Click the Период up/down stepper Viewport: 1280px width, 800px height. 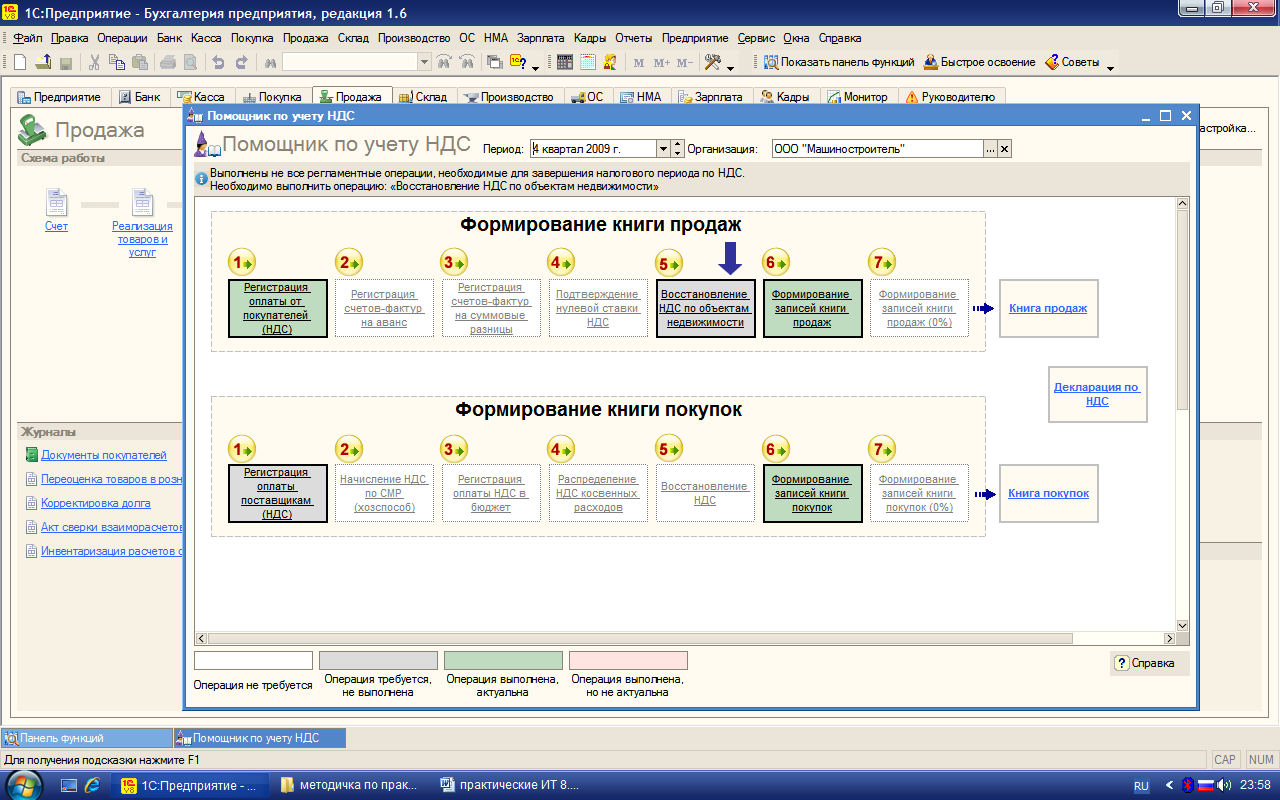[677, 149]
